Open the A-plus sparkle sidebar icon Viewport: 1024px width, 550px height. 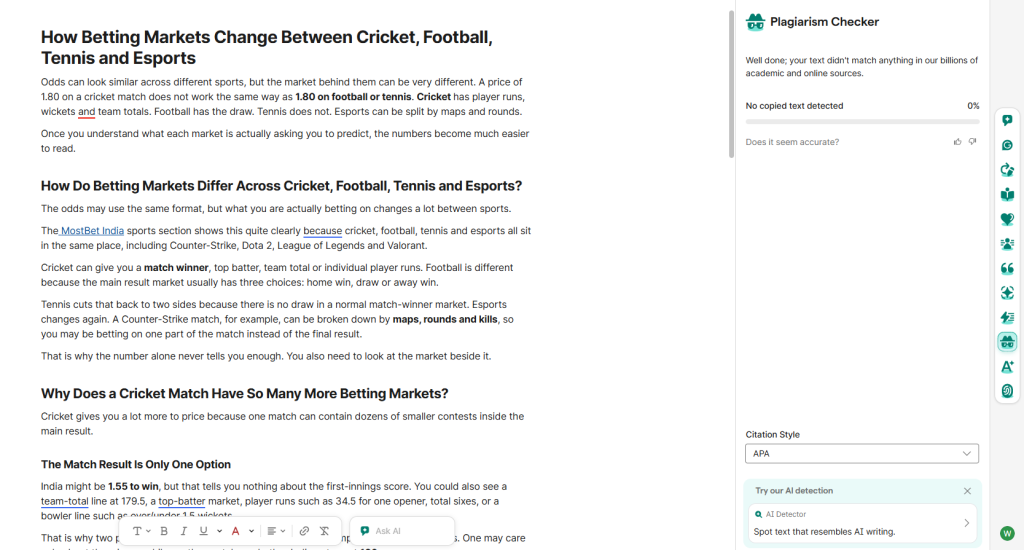click(x=1007, y=366)
